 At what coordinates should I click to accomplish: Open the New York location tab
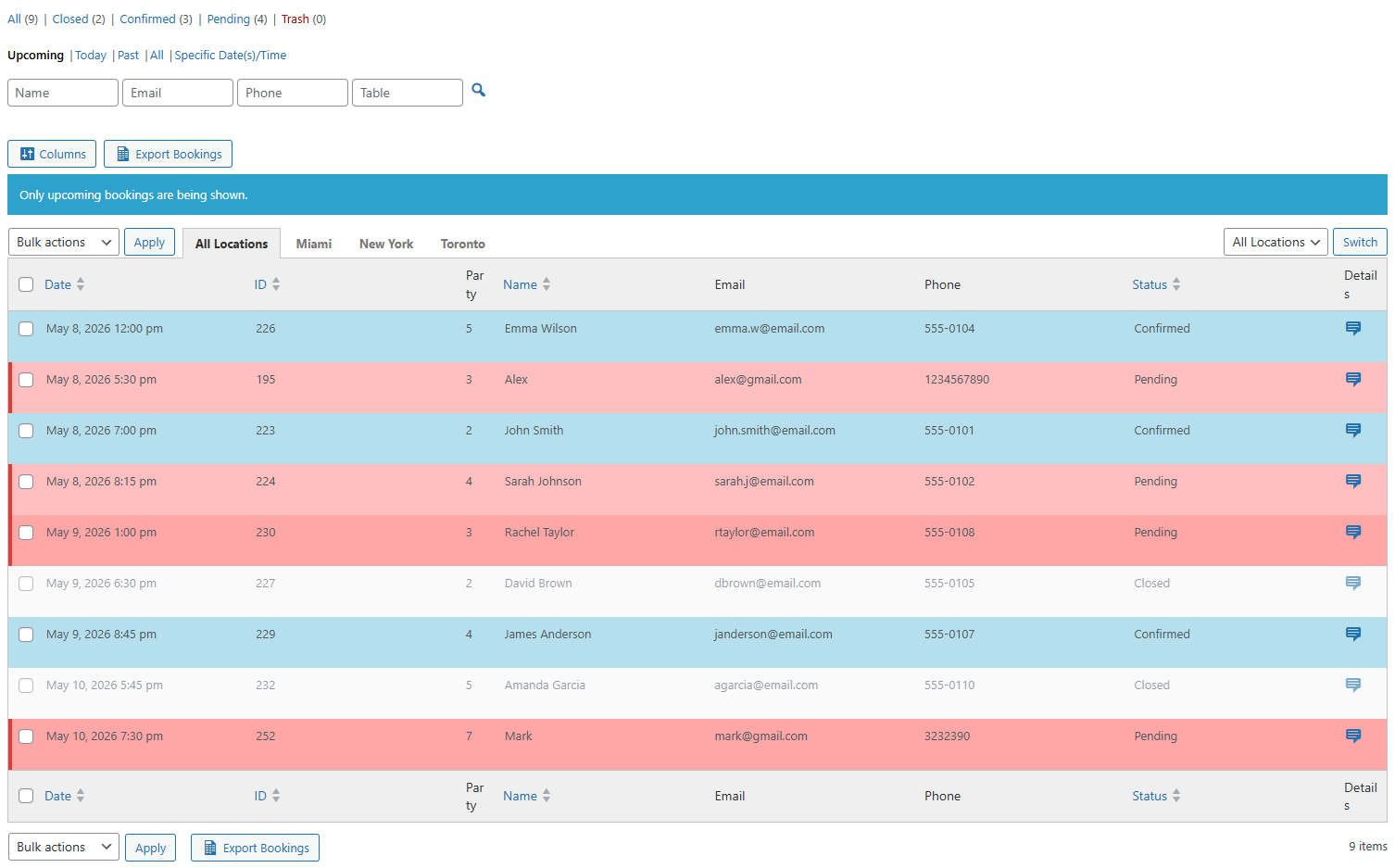coord(386,244)
